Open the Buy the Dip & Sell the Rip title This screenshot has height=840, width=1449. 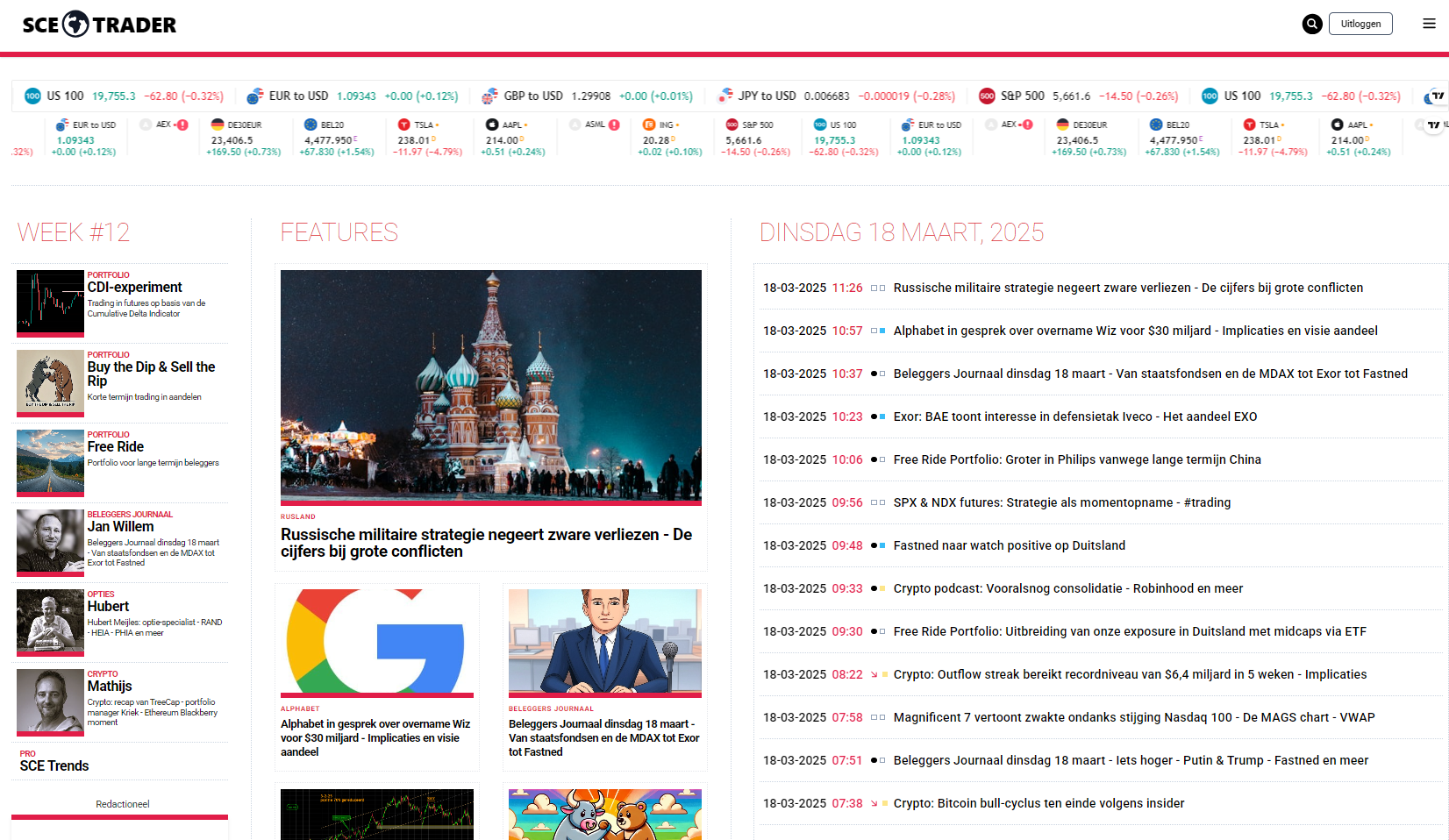pyautogui.click(x=151, y=374)
